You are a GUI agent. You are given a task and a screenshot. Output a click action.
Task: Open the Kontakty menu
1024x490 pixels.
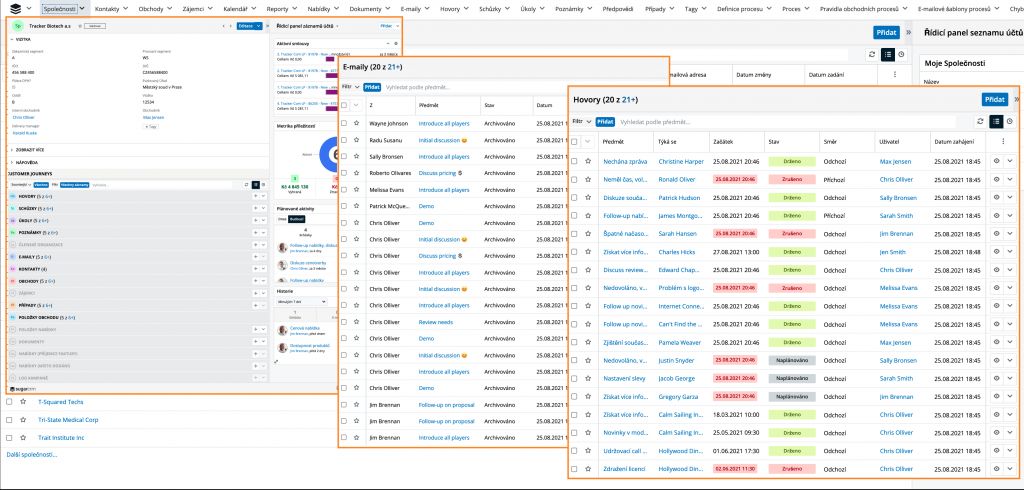[x=111, y=8]
